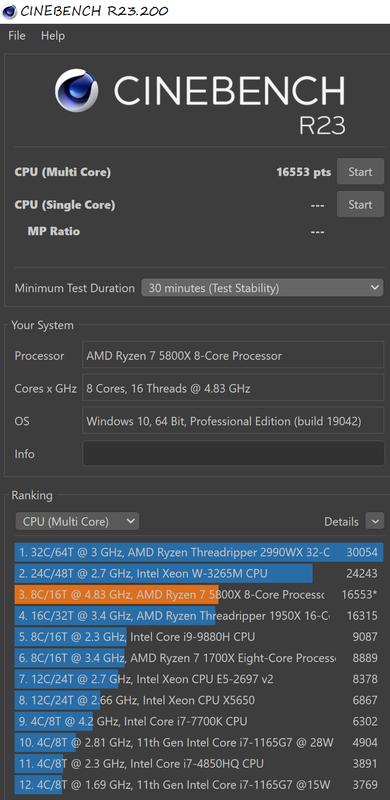Start the CPU (Multi Core) test
Viewport: 390px width, 800px height.
click(x=360, y=172)
